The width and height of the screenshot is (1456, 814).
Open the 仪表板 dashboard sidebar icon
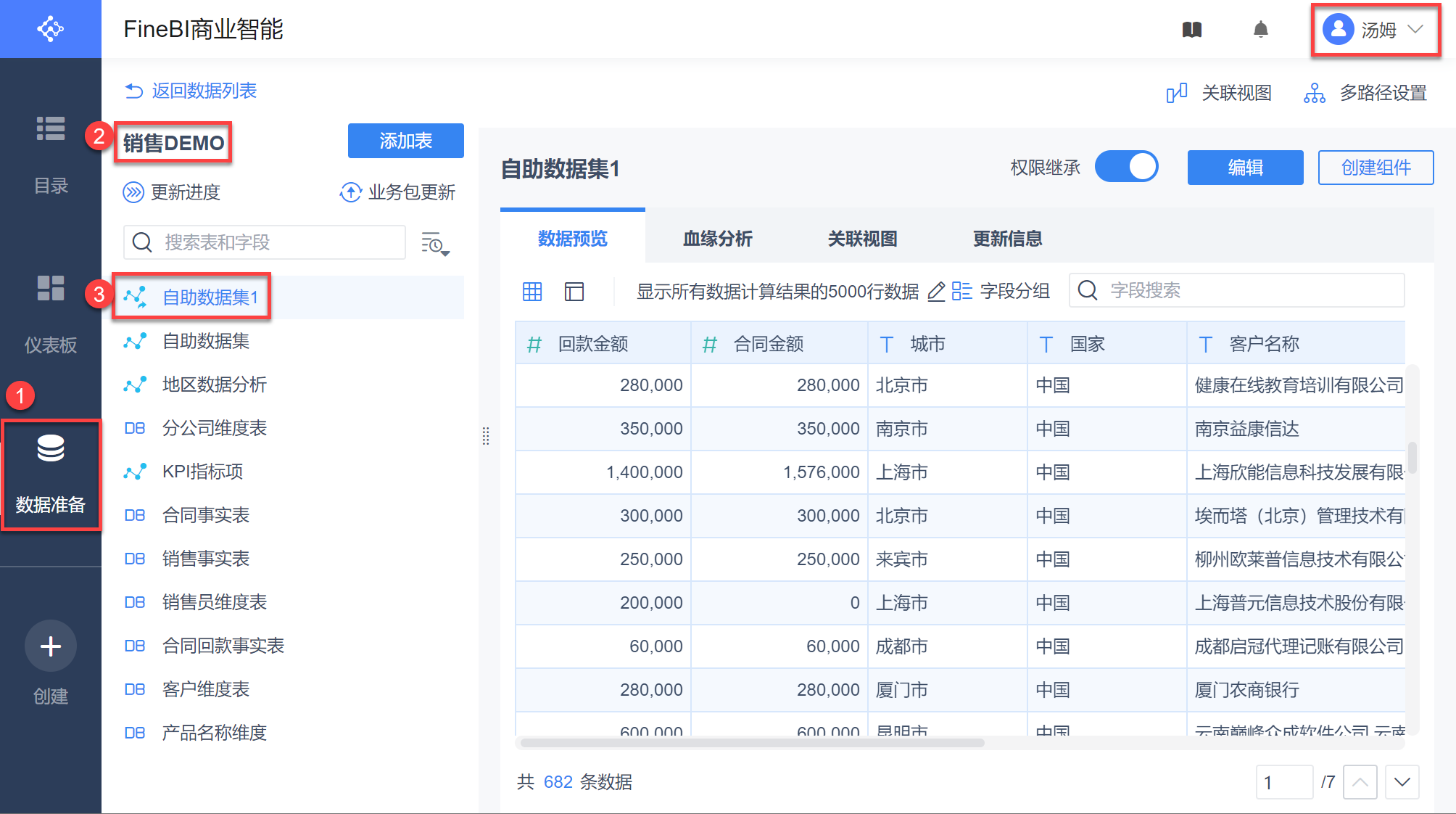pos(51,289)
